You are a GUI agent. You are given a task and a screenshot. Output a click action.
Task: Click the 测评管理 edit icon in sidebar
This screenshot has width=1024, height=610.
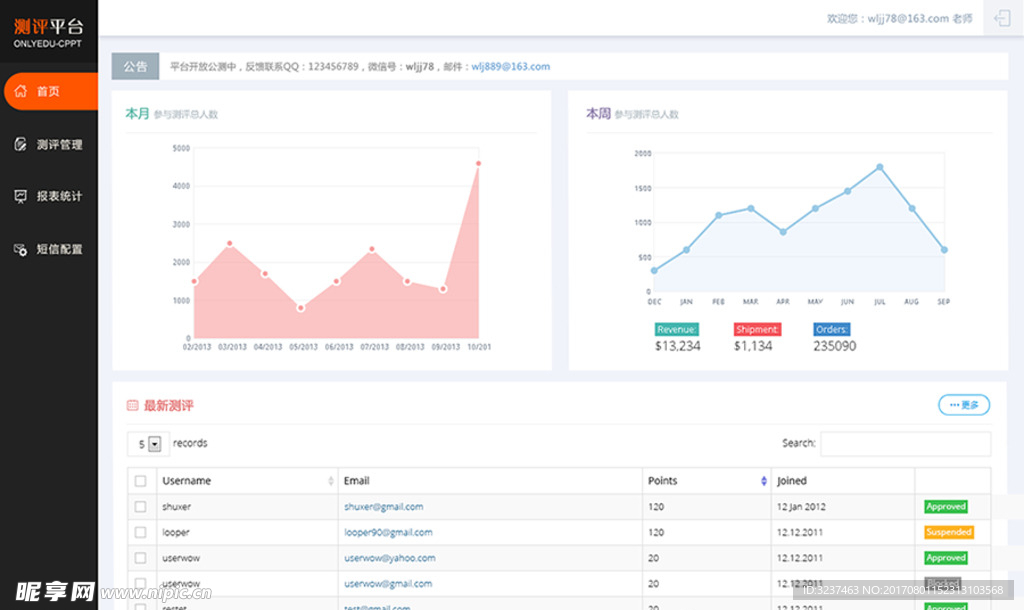pos(21,144)
